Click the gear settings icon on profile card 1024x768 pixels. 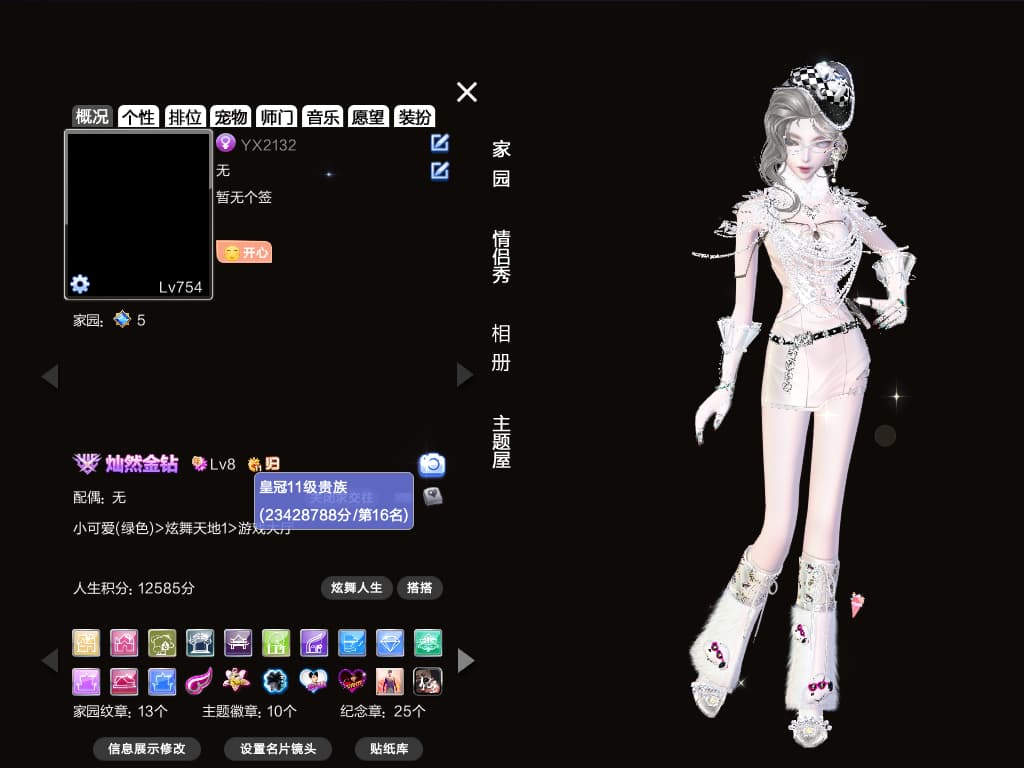79,283
